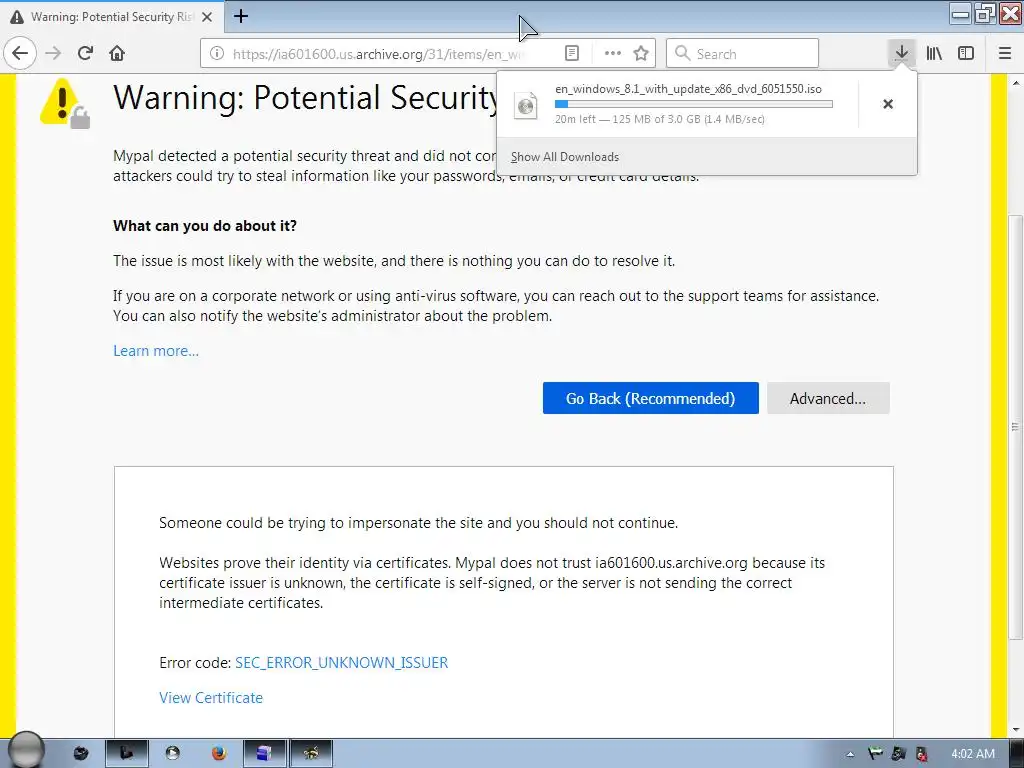This screenshot has height=768, width=1024.
Task: Open the Firefox taskbar icon
Action: (219, 754)
